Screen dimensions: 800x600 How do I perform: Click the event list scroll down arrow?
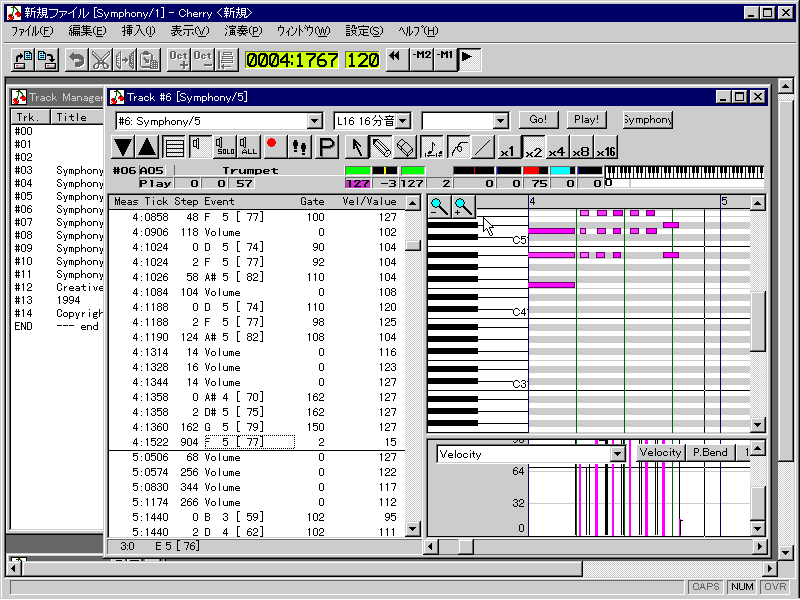pos(413,529)
